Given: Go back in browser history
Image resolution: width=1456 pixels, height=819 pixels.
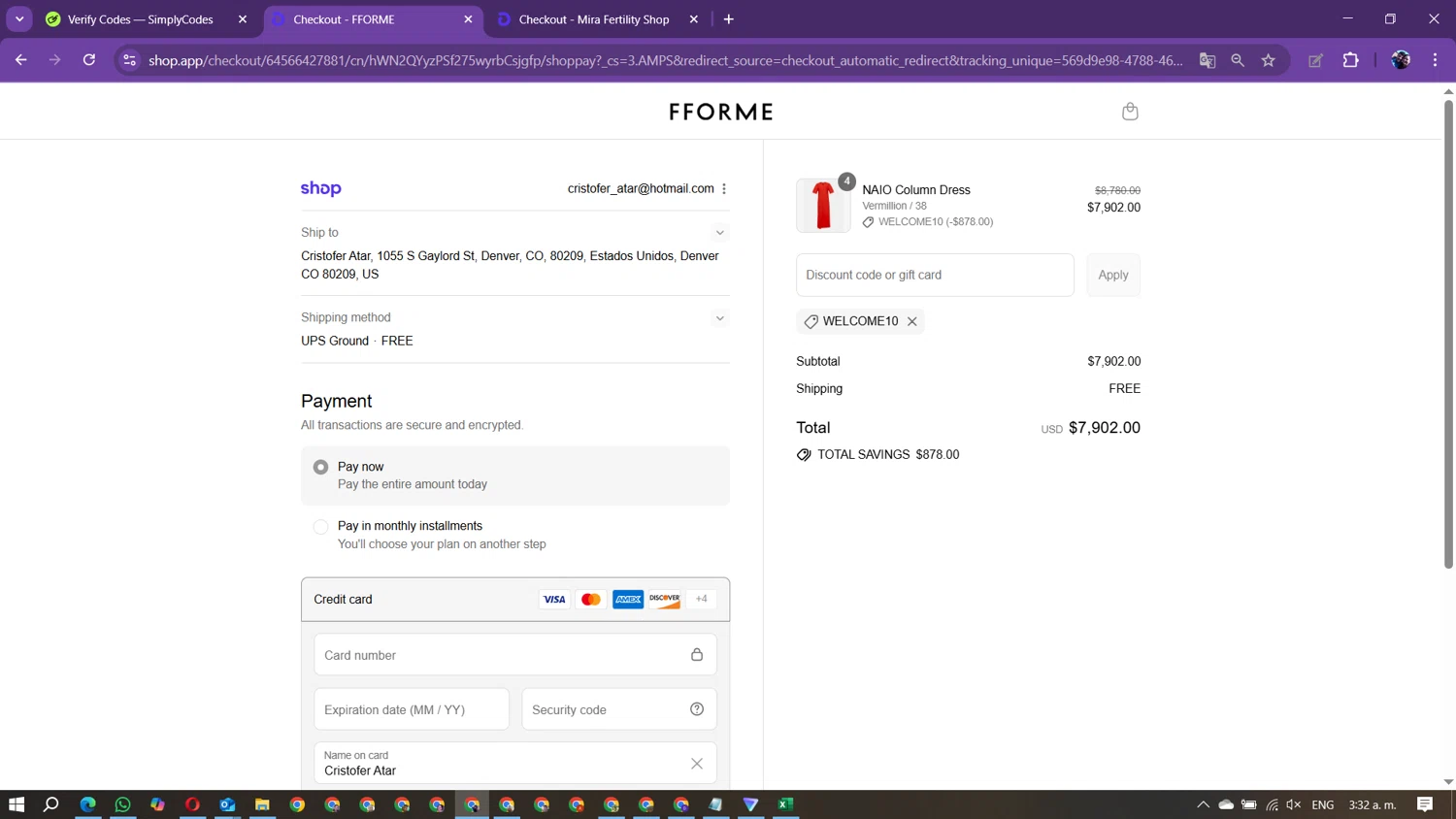Looking at the screenshot, I should [x=21, y=60].
